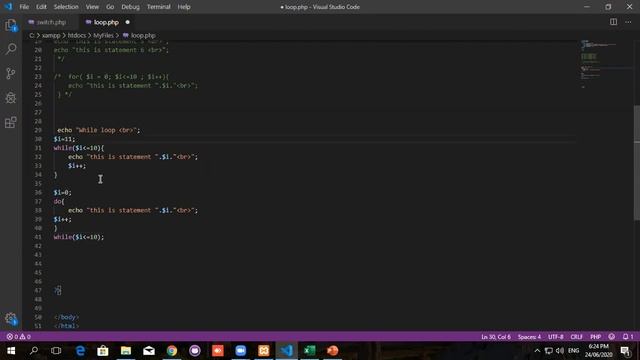Click the errors and warnings status item
This screenshot has width=640, height=360.
click(18, 337)
